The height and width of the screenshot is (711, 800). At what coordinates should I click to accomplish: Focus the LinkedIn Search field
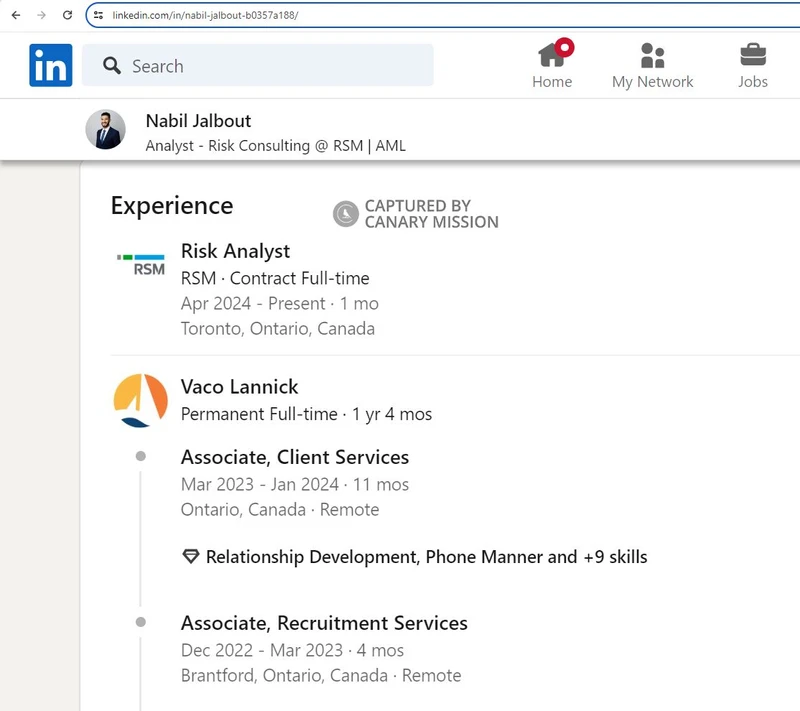coord(258,65)
